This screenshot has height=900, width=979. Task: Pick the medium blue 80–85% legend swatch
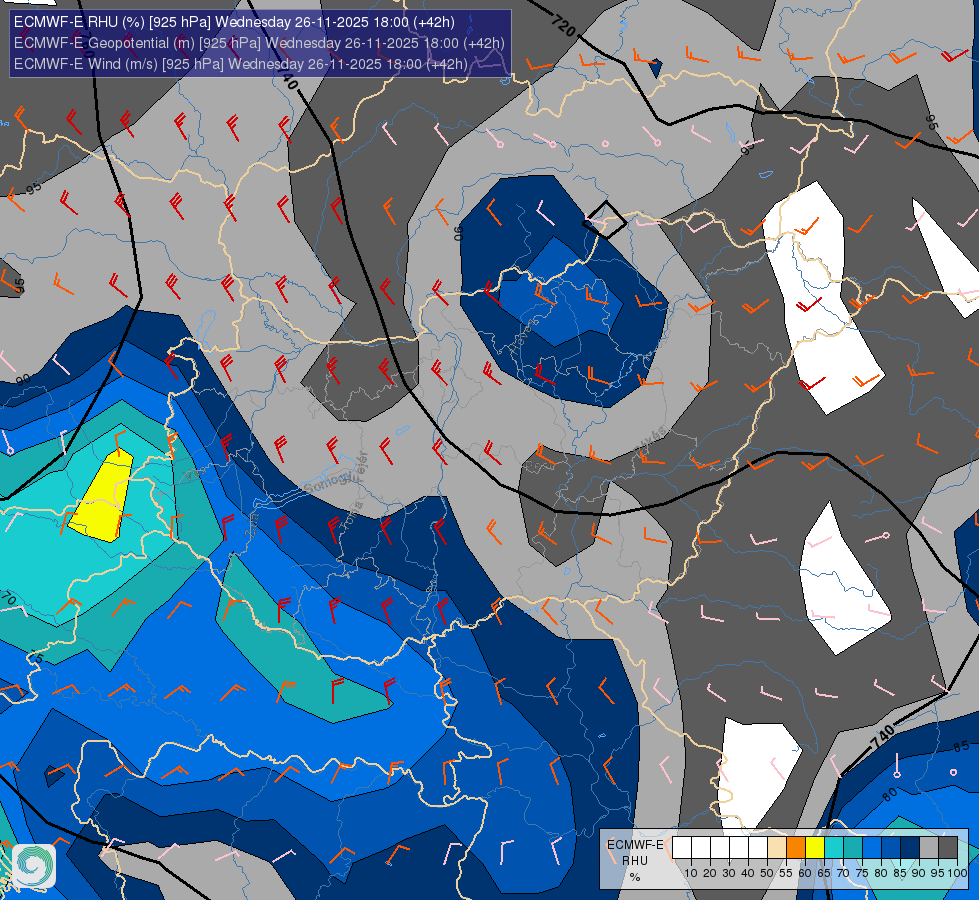point(891,848)
